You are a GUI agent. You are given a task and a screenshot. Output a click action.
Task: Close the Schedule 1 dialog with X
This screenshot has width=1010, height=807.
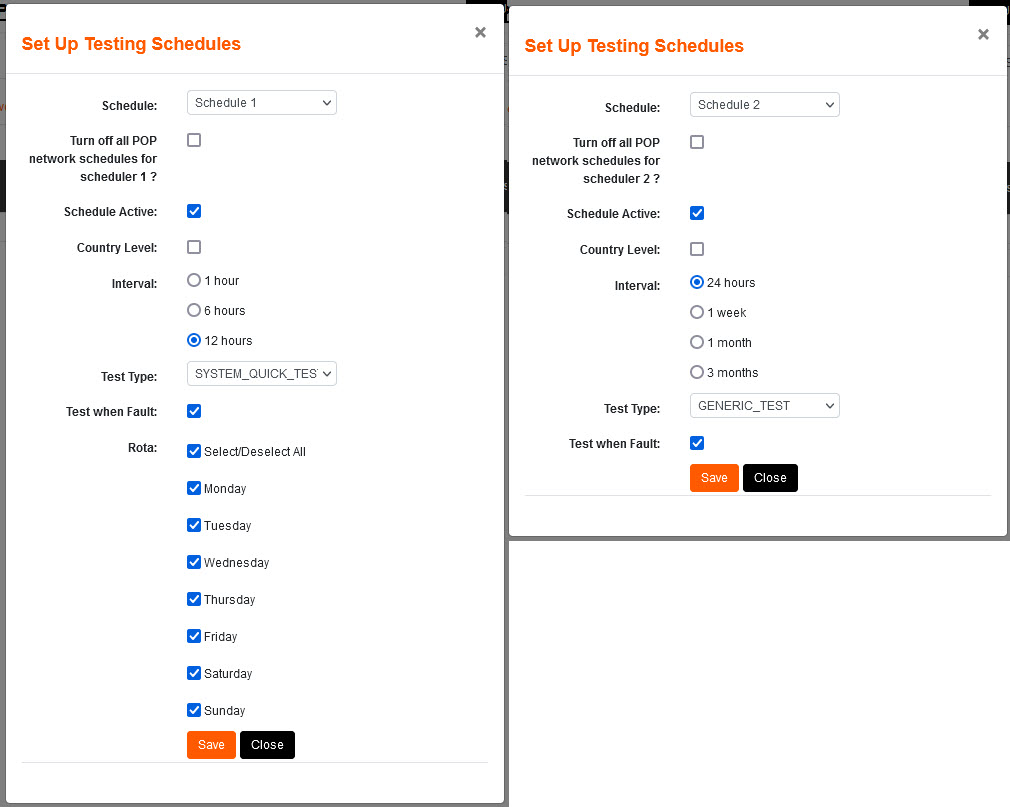click(480, 33)
